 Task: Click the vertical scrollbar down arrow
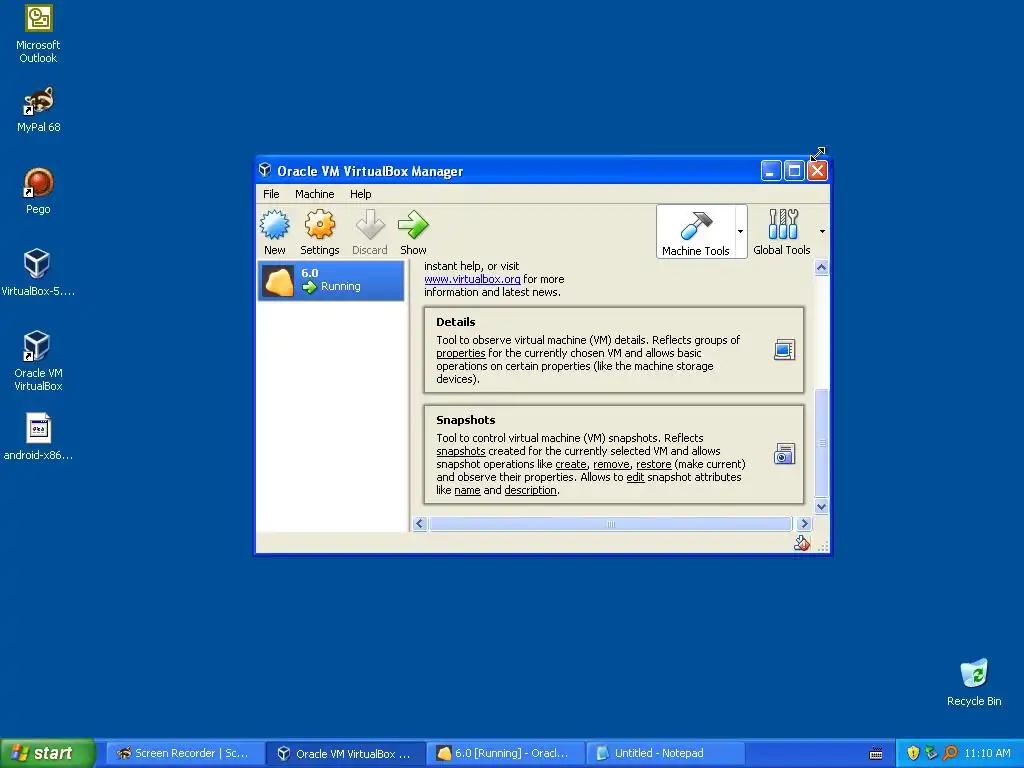coord(822,507)
